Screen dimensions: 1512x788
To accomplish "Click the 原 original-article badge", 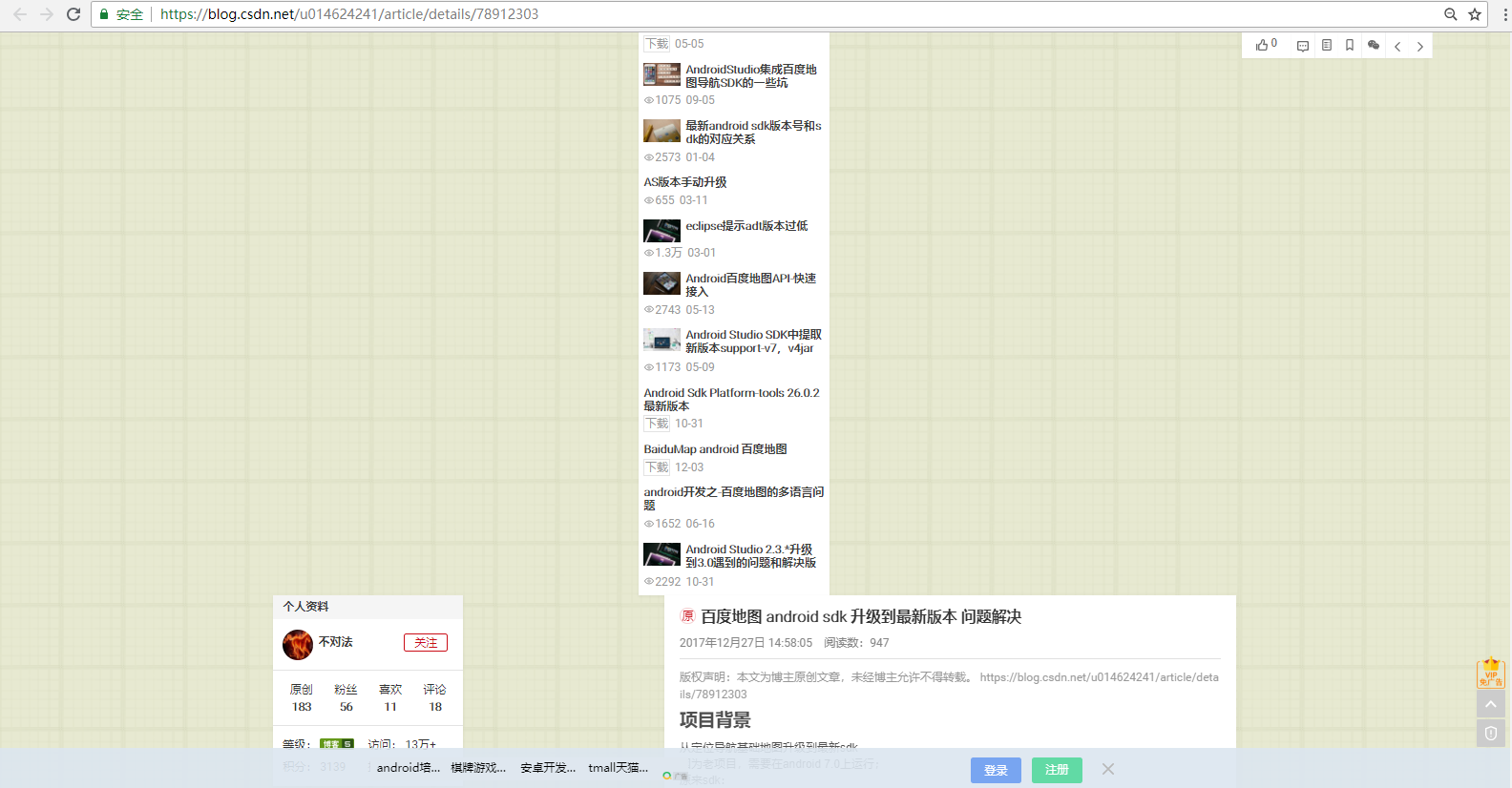I will point(687,616).
